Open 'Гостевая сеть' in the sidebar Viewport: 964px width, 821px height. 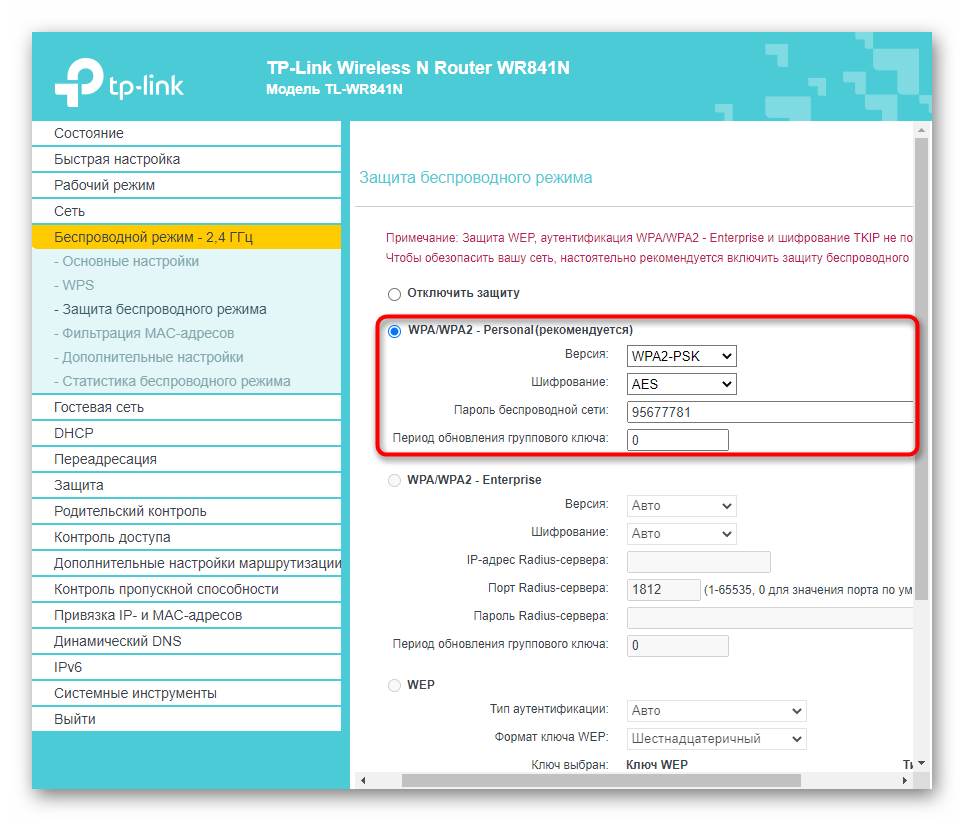click(x=99, y=407)
